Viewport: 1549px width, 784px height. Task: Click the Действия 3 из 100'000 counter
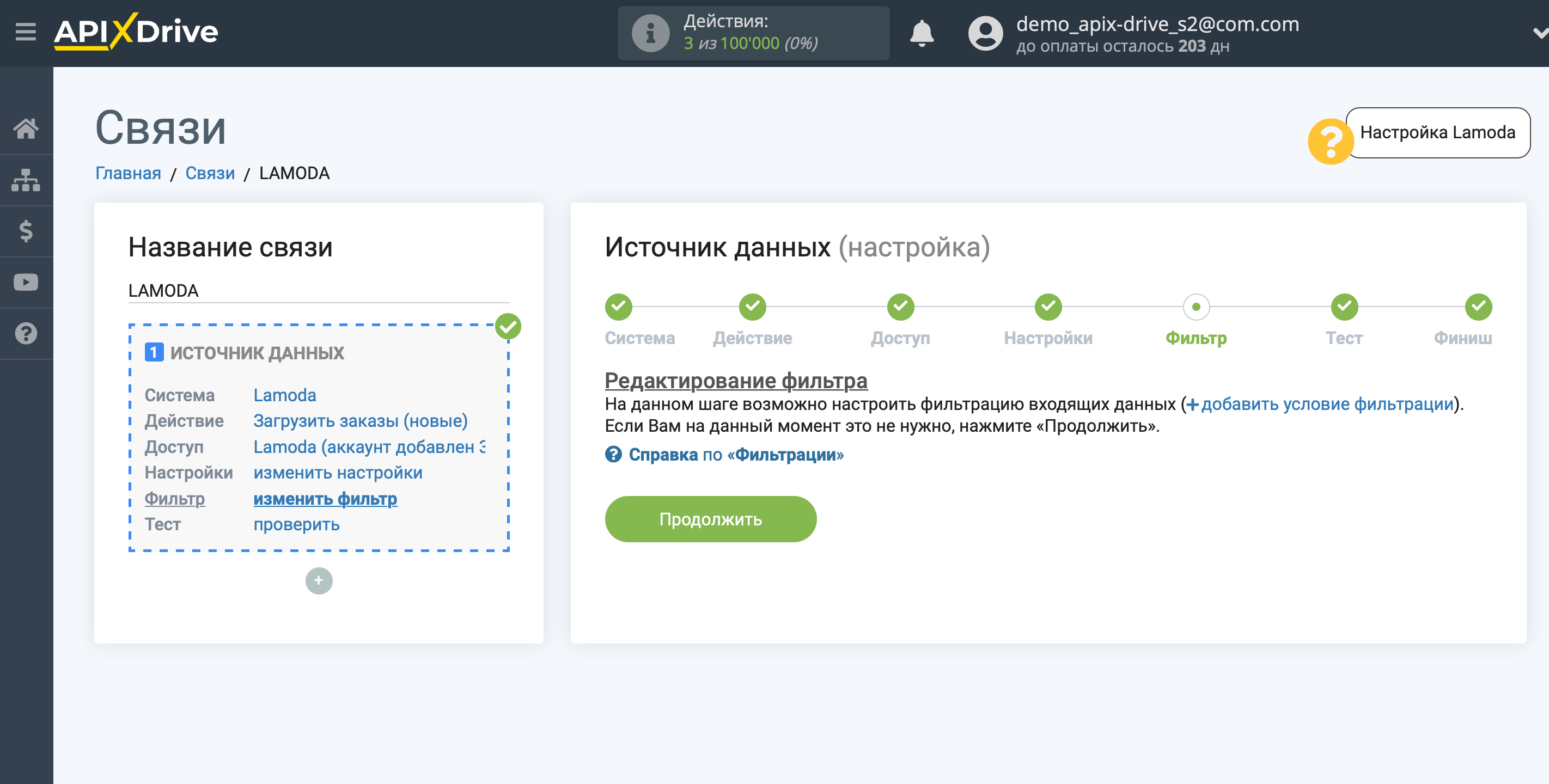[753, 33]
